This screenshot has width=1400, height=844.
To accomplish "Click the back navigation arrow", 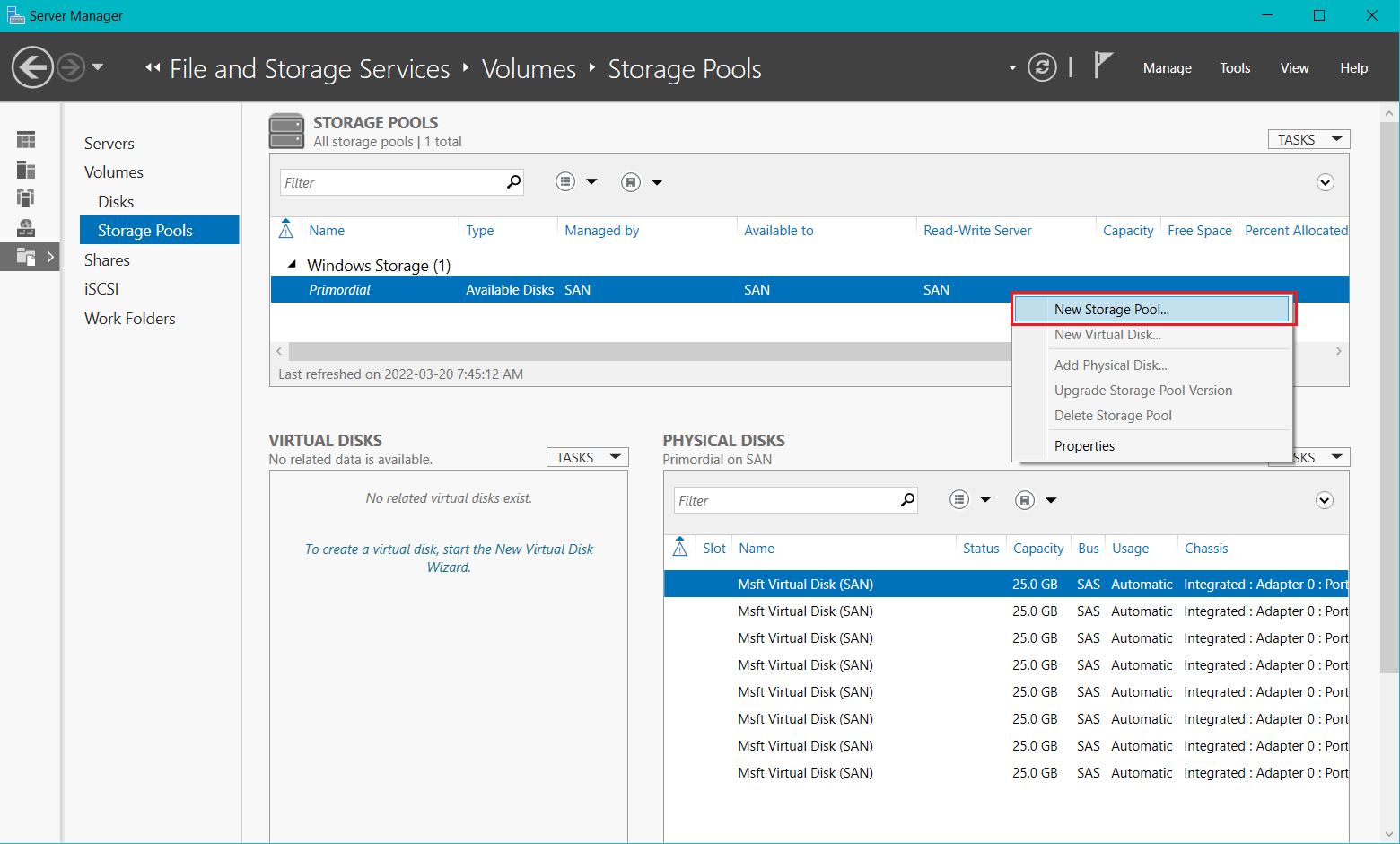I will 32,67.
